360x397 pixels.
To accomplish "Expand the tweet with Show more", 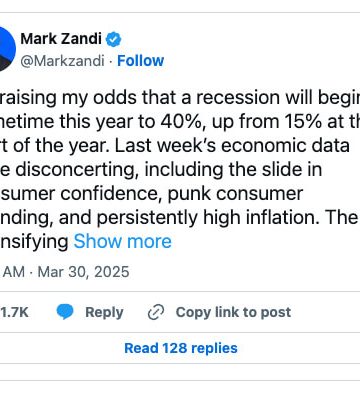I will pos(122,241).
